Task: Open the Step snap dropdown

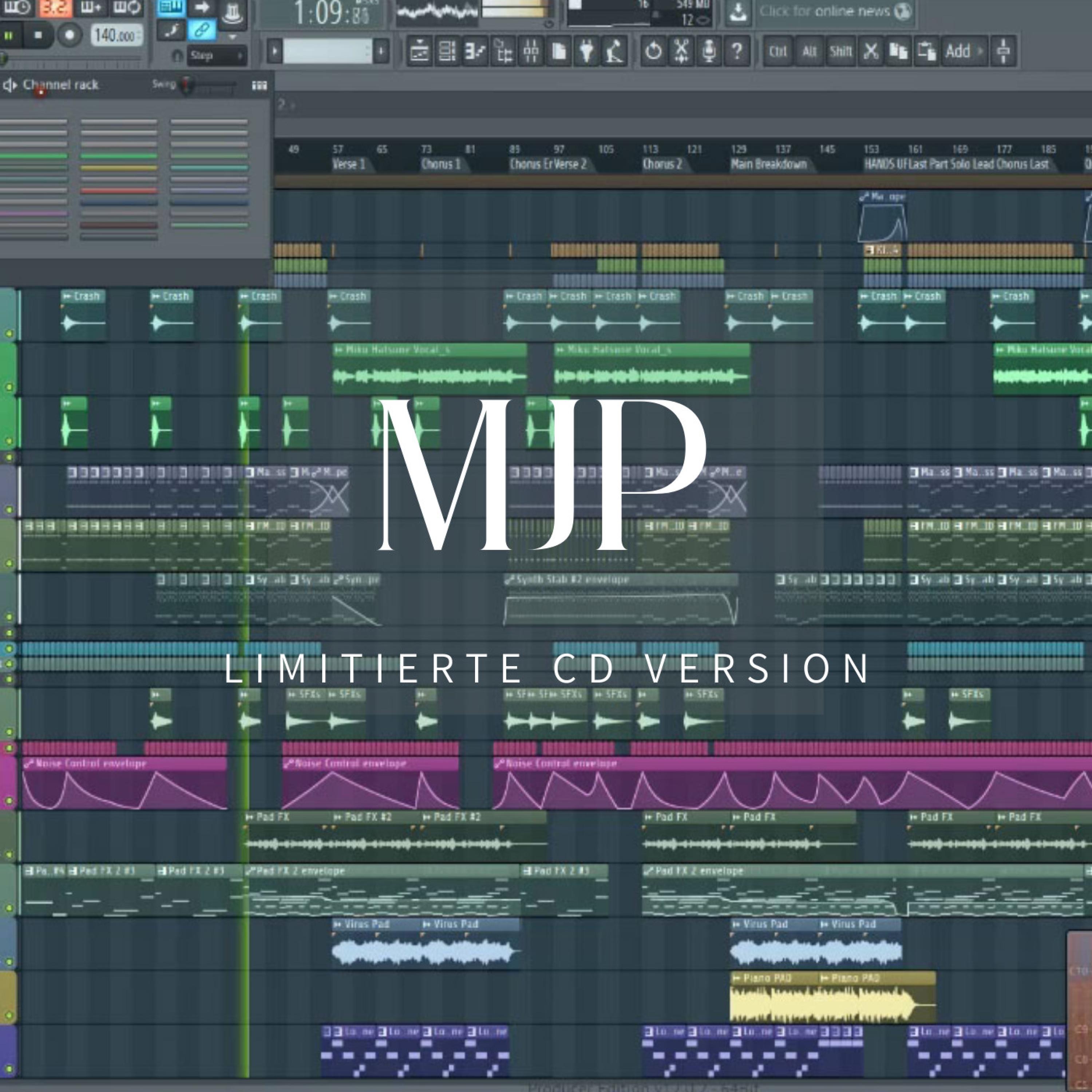Action: click(x=217, y=55)
